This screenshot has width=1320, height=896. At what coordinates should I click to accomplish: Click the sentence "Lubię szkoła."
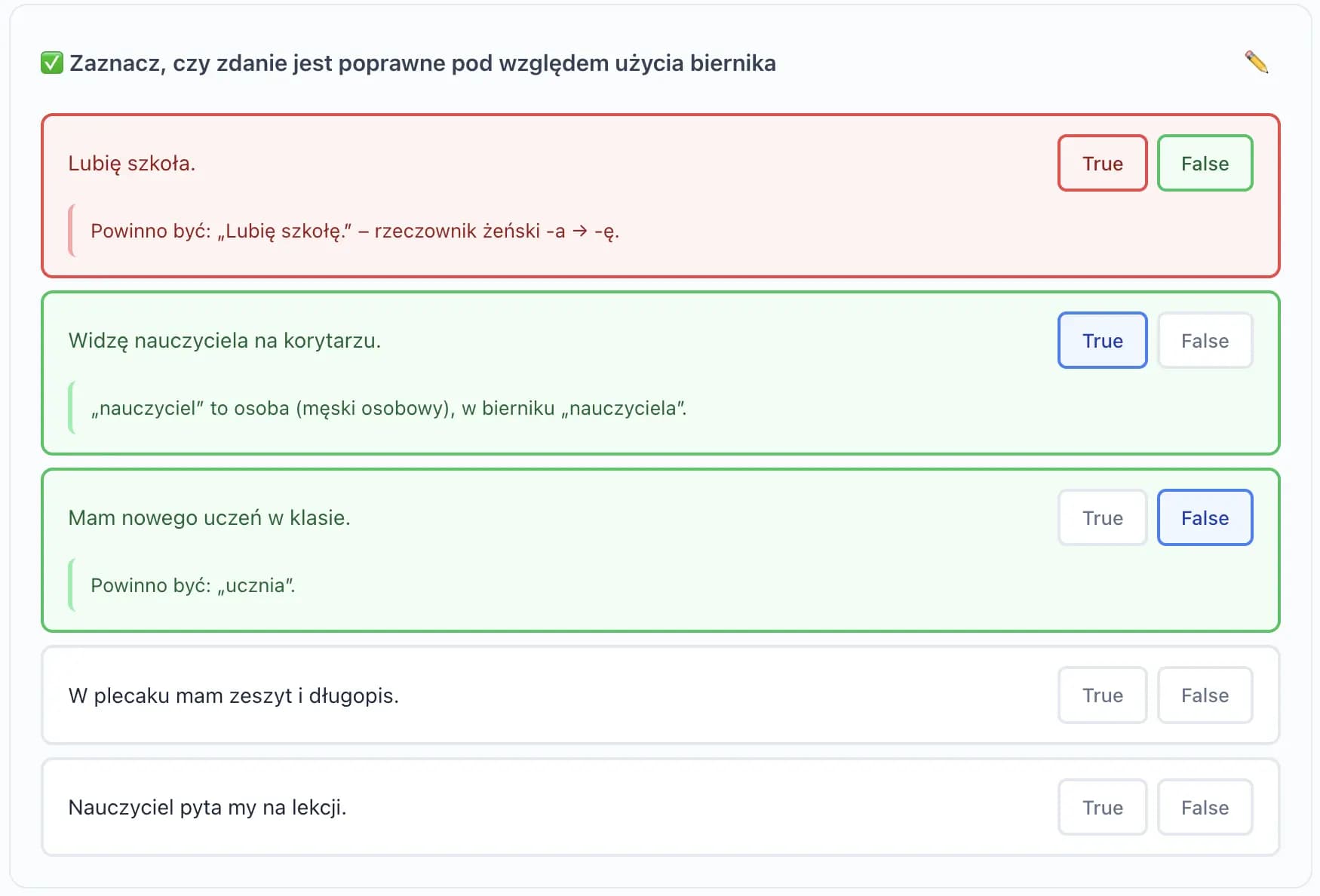point(131,163)
